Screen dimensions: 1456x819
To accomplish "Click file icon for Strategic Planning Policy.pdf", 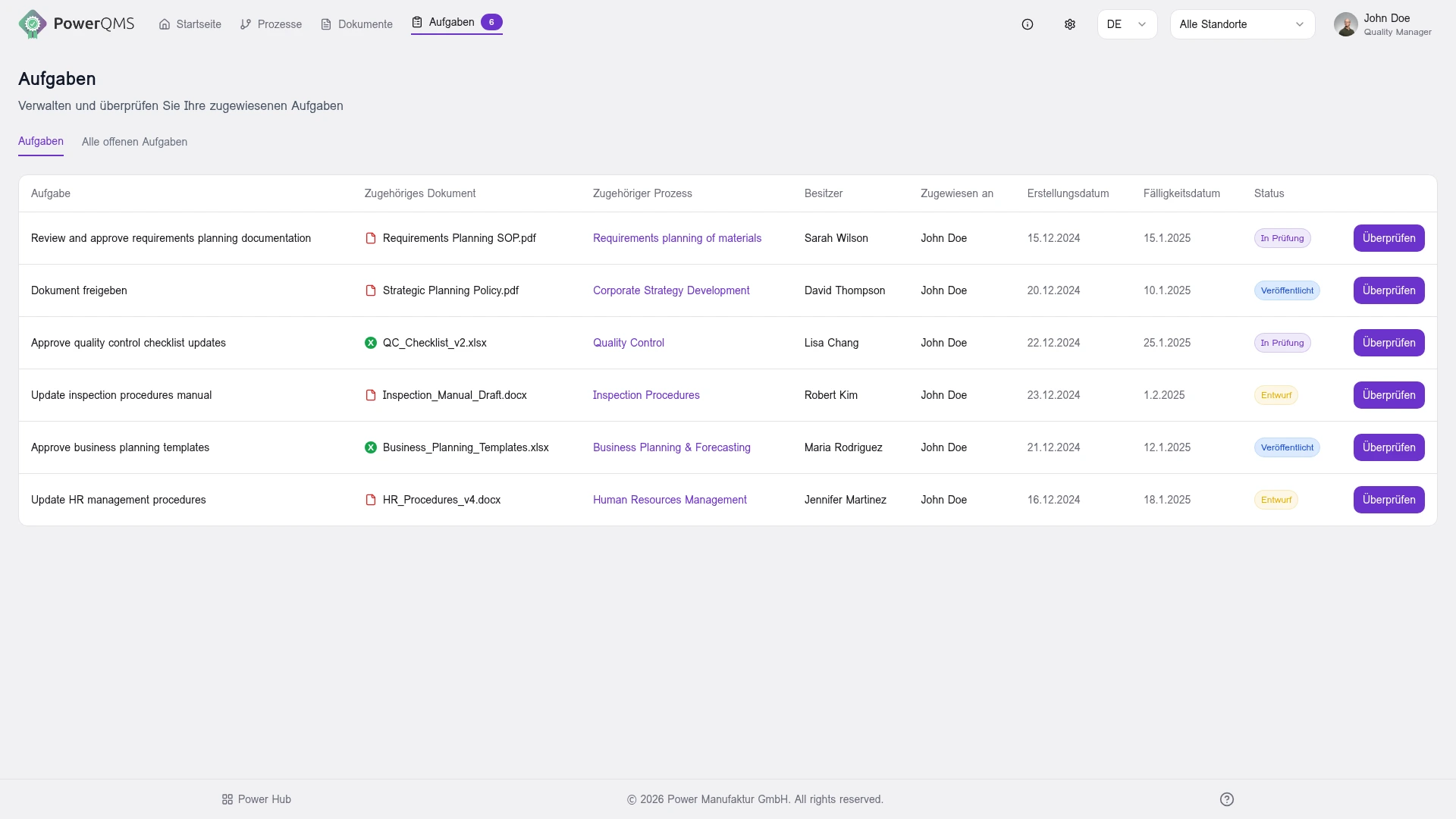I will [x=371, y=290].
